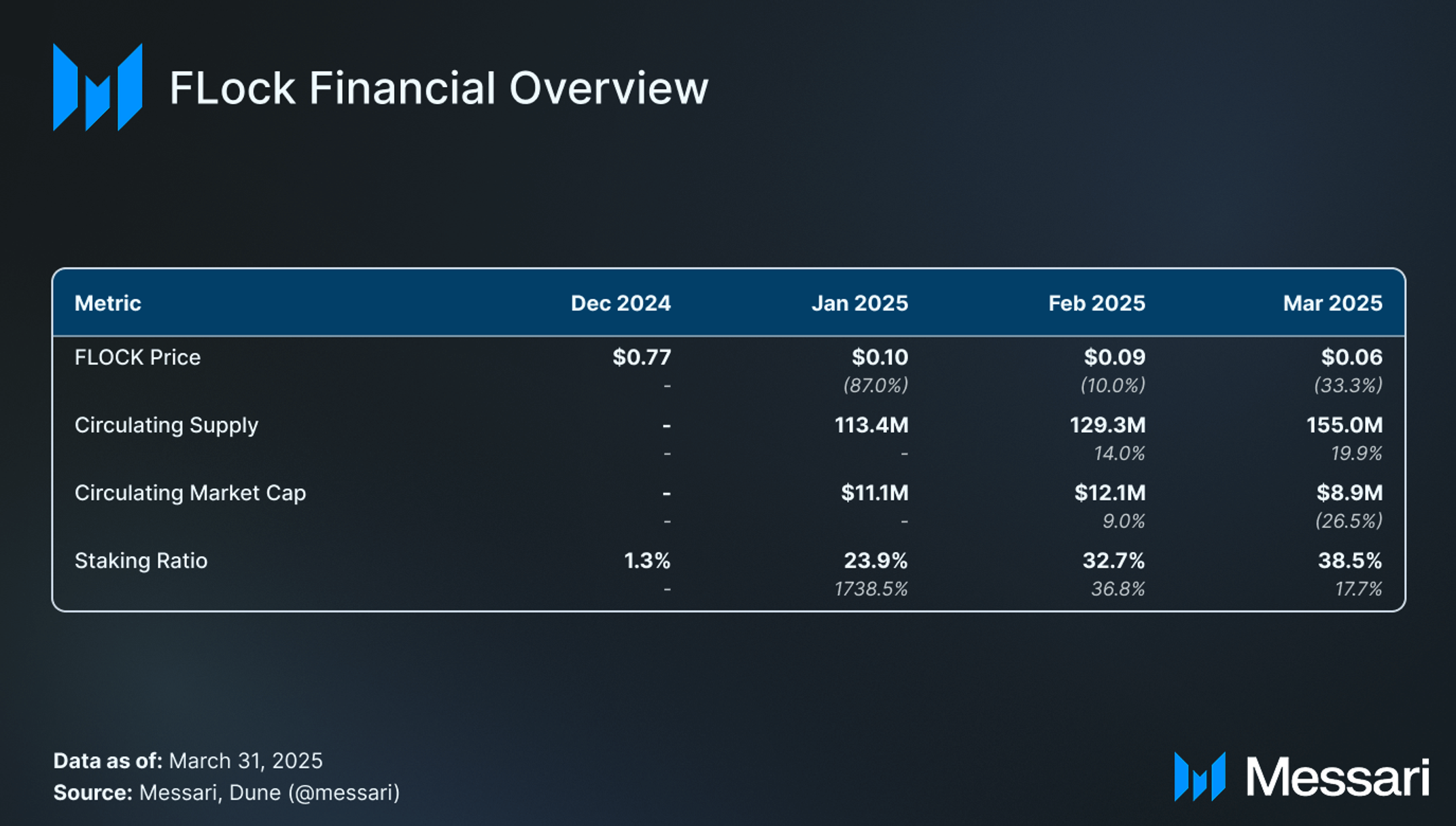Click the 'Metric' column header
1456x826 pixels.
107,303
